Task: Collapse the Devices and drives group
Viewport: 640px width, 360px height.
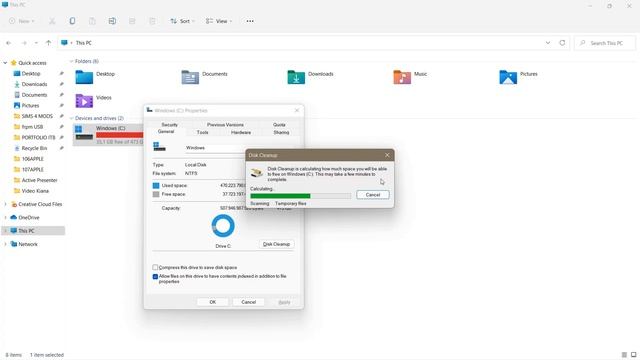Action: 71,118
